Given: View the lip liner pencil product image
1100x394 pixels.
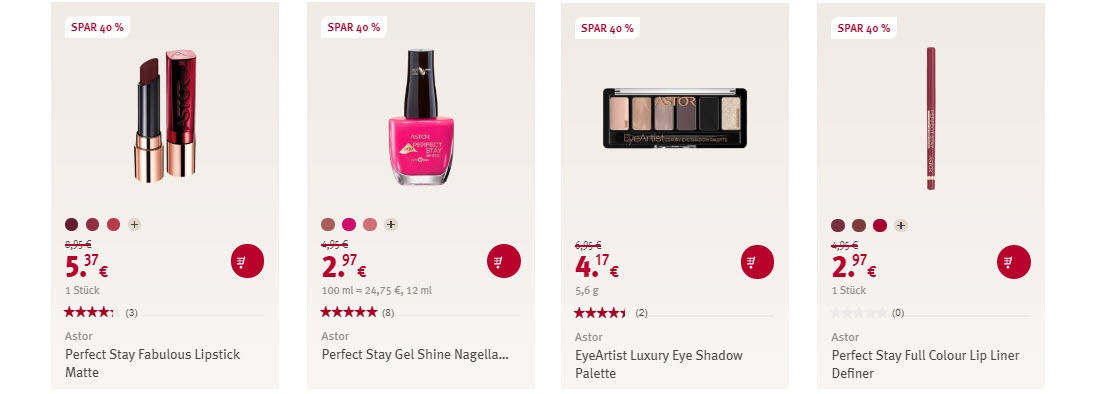Looking at the screenshot, I should pos(931,118).
